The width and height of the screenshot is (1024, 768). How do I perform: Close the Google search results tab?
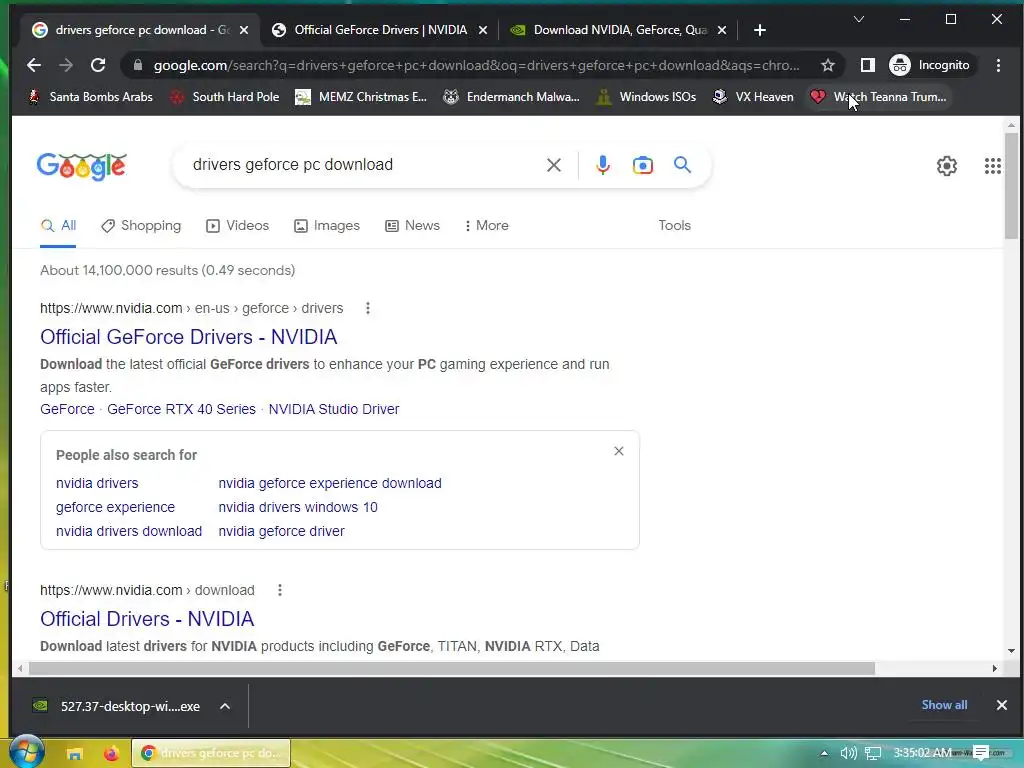pos(244,30)
